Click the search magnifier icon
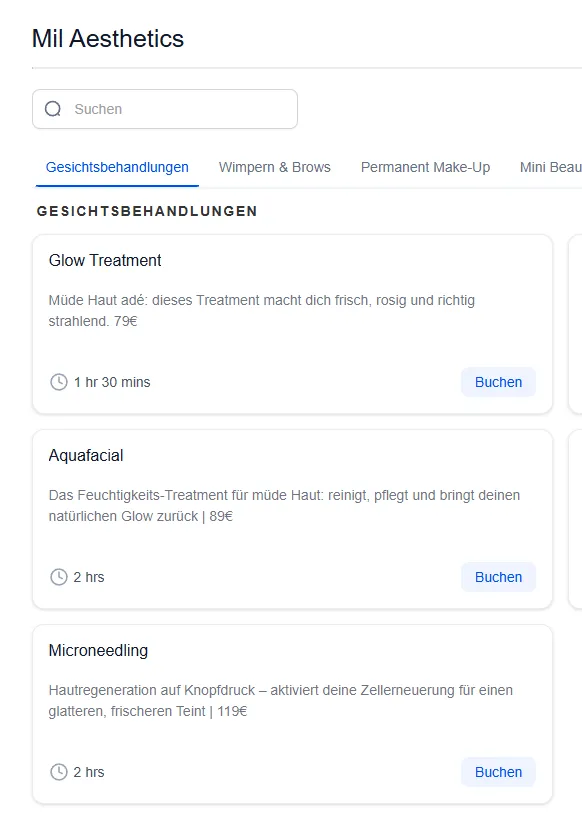Screen dimensions: 582x833 tap(53, 109)
